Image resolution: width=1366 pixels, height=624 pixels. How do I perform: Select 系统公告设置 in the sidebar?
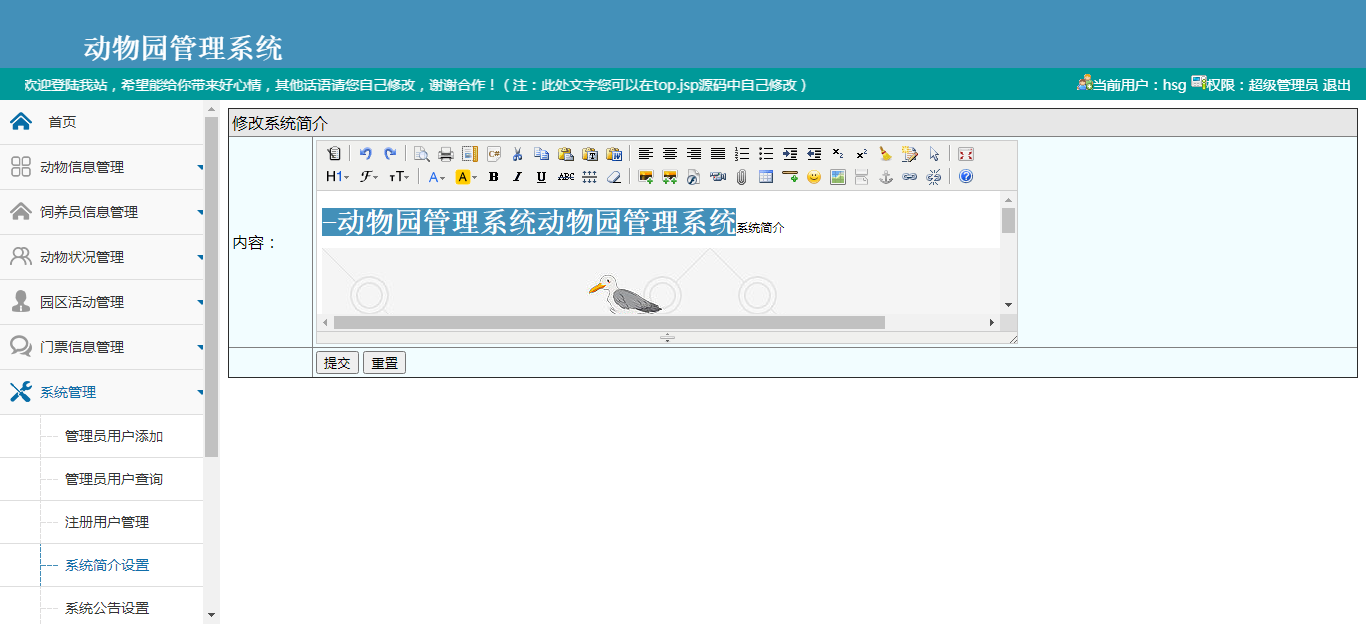pos(107,608)
